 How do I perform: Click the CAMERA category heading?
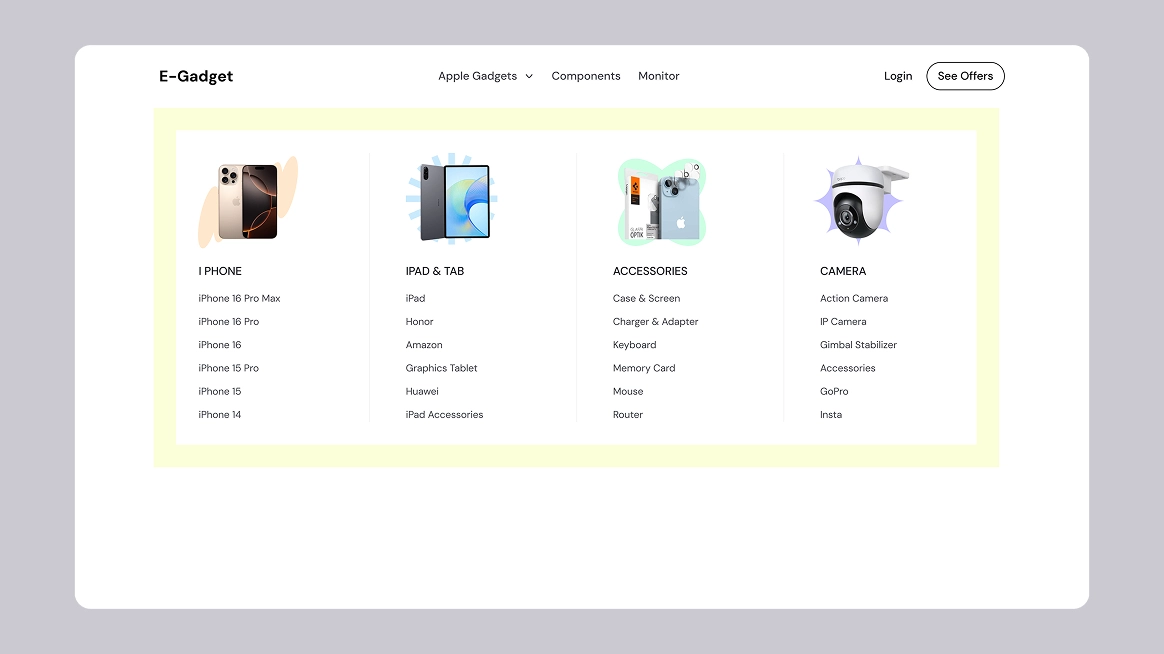[x=843, y=271]
